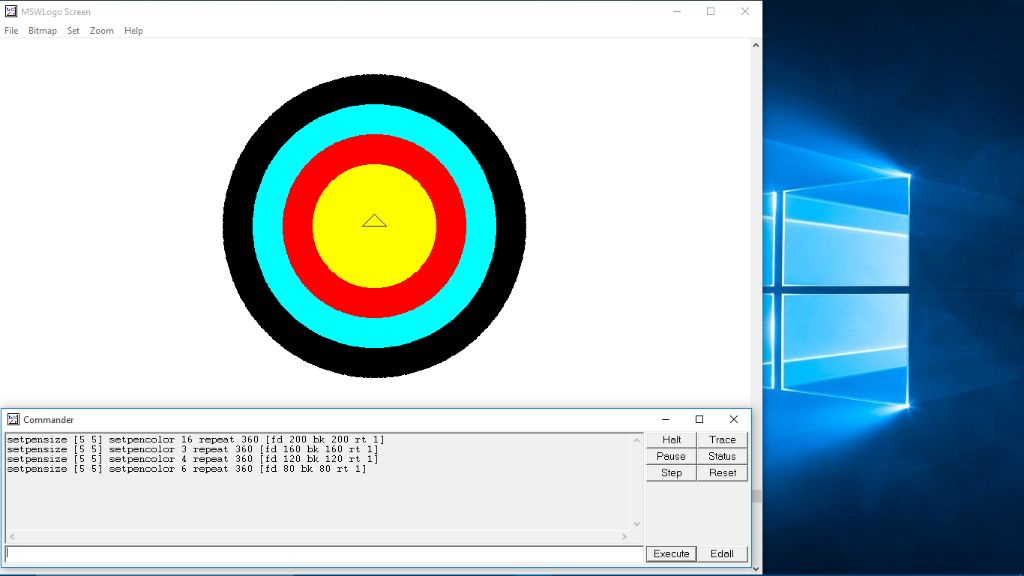1024x576 pixels.
Task: Open the Set menu
Action: (x=73, y=31)
